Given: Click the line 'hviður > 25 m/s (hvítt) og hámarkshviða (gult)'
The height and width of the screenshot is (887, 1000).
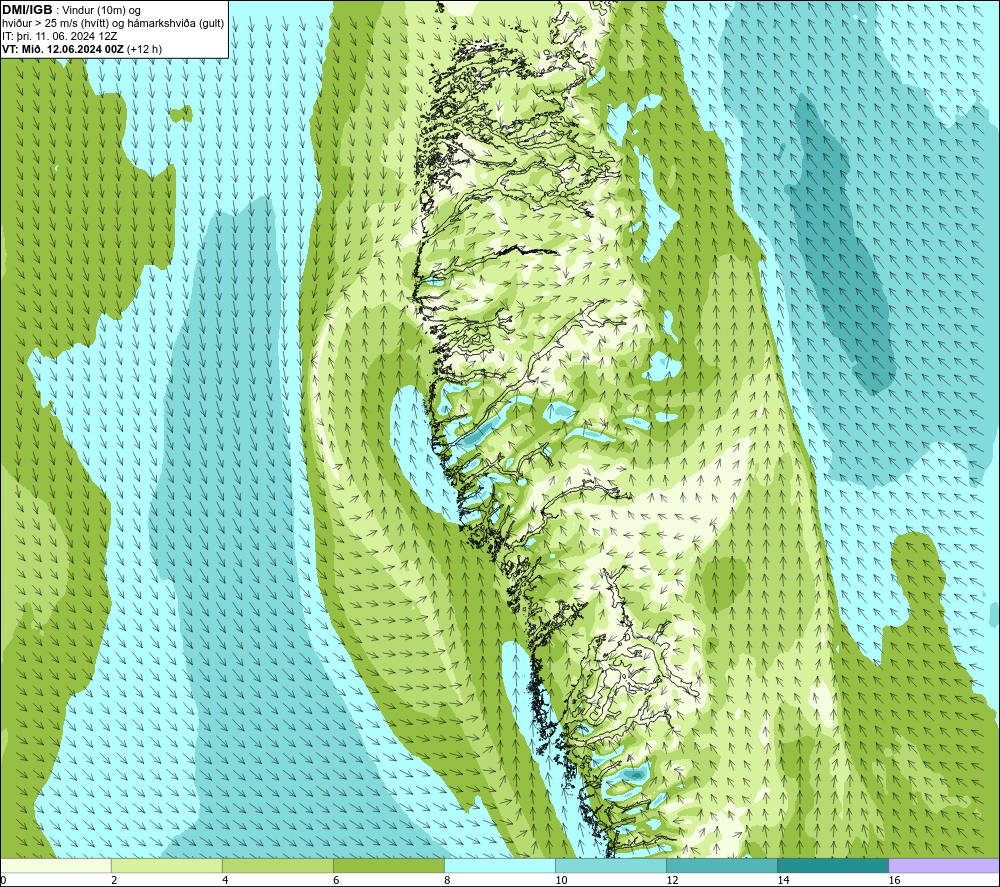Looking at the screenshot, I should click(113, 24).
